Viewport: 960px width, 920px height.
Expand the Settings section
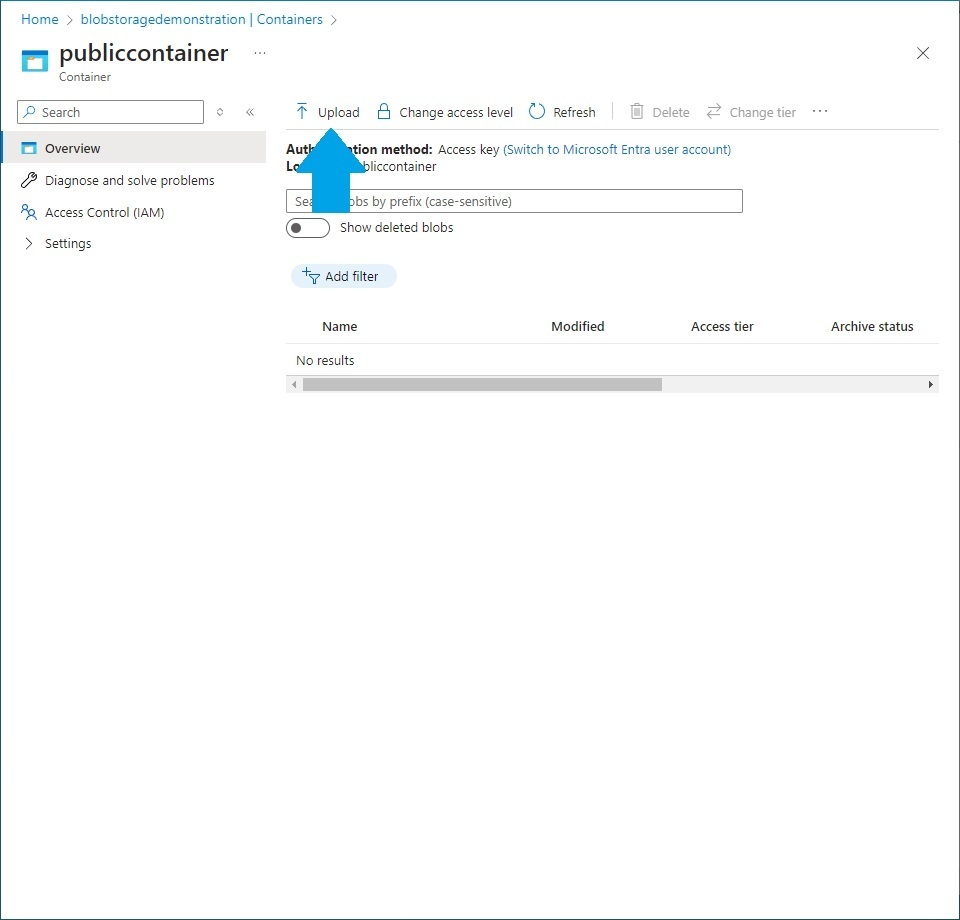click(x=29, y=244)
